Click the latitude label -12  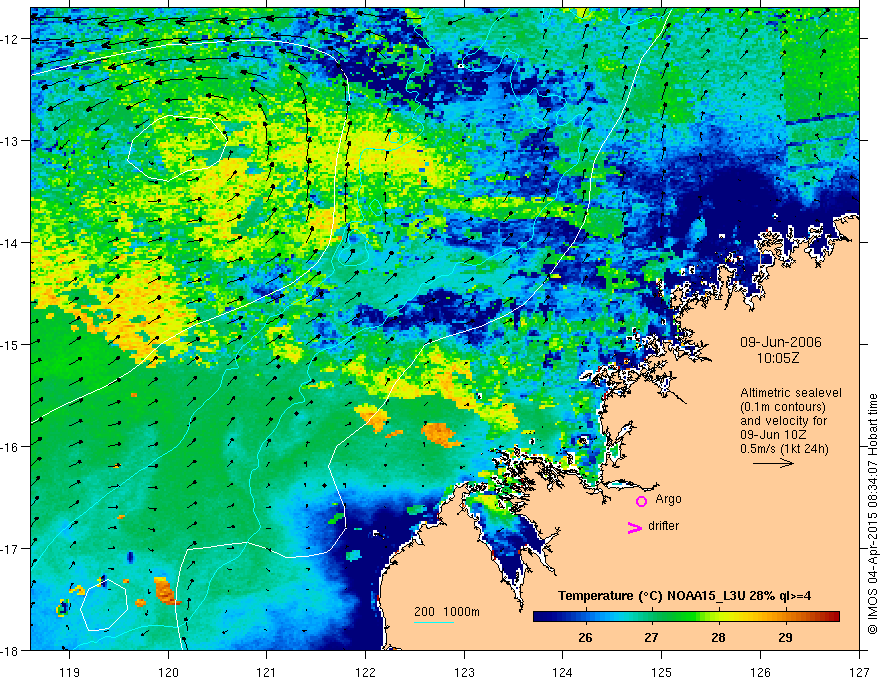(10, 39)
